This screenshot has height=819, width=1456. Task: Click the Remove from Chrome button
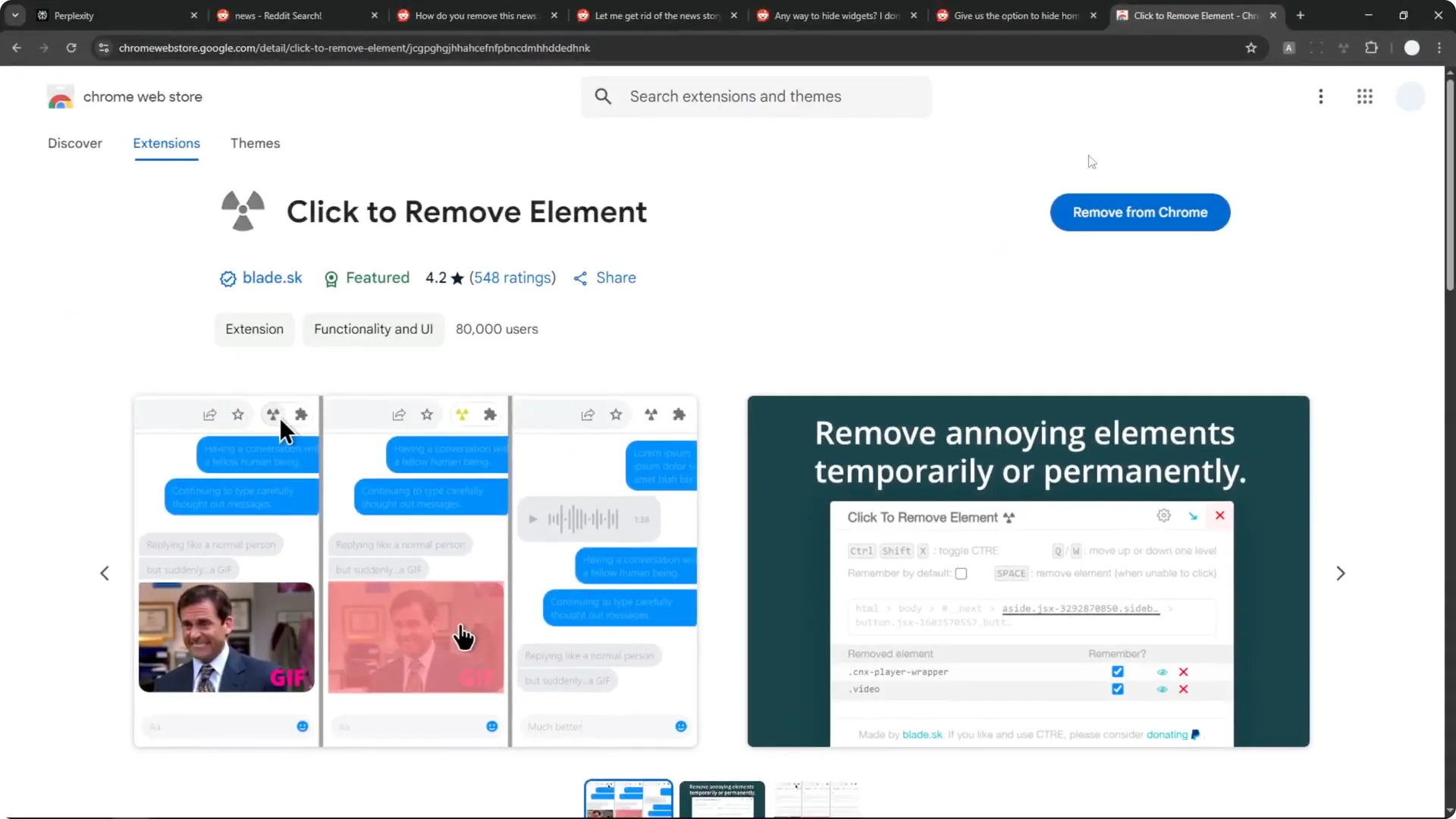[x=1140, y=212]
